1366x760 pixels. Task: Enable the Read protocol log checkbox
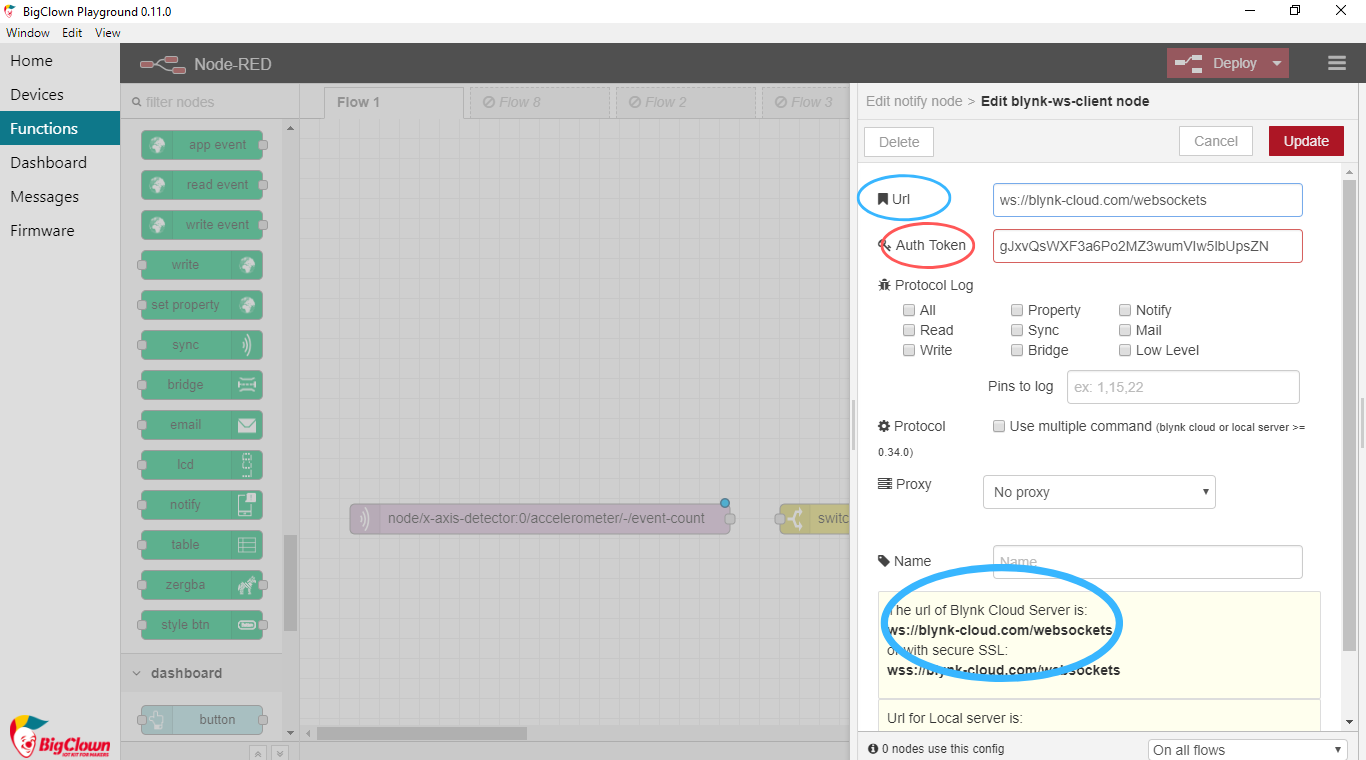pyautogui.click(x=909, y=330)
